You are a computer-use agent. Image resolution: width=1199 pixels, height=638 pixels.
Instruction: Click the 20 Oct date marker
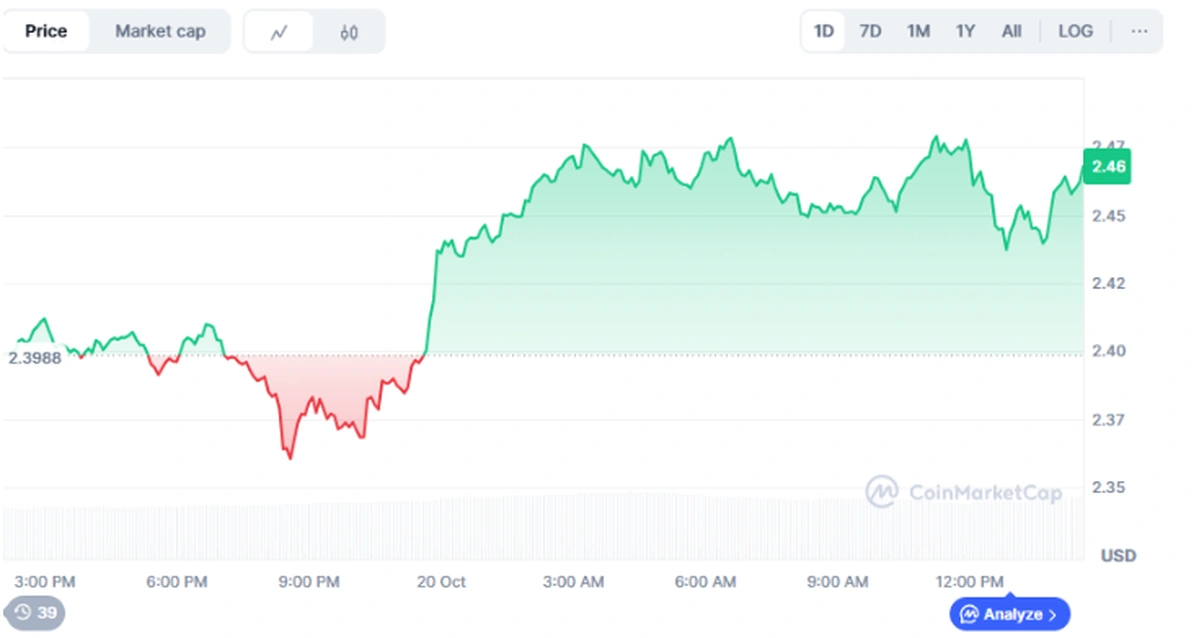[441, 581]
